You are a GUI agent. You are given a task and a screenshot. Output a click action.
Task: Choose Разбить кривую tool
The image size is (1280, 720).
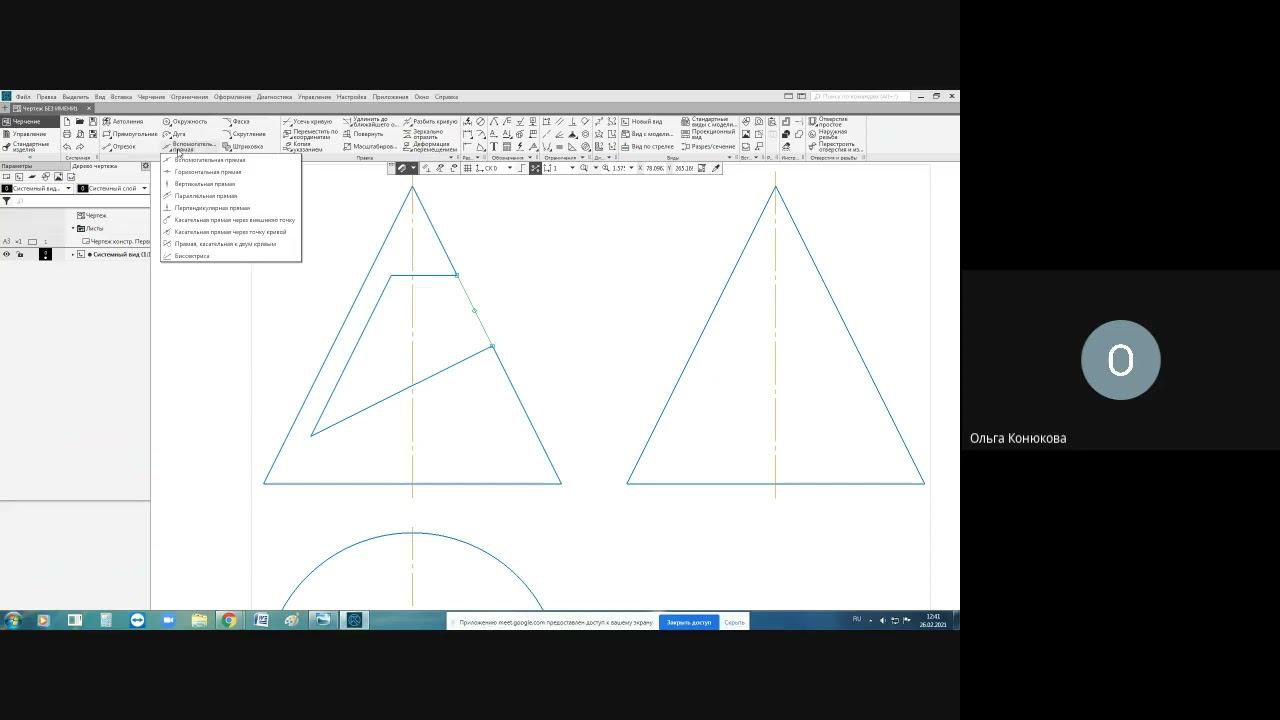(430, 121)
